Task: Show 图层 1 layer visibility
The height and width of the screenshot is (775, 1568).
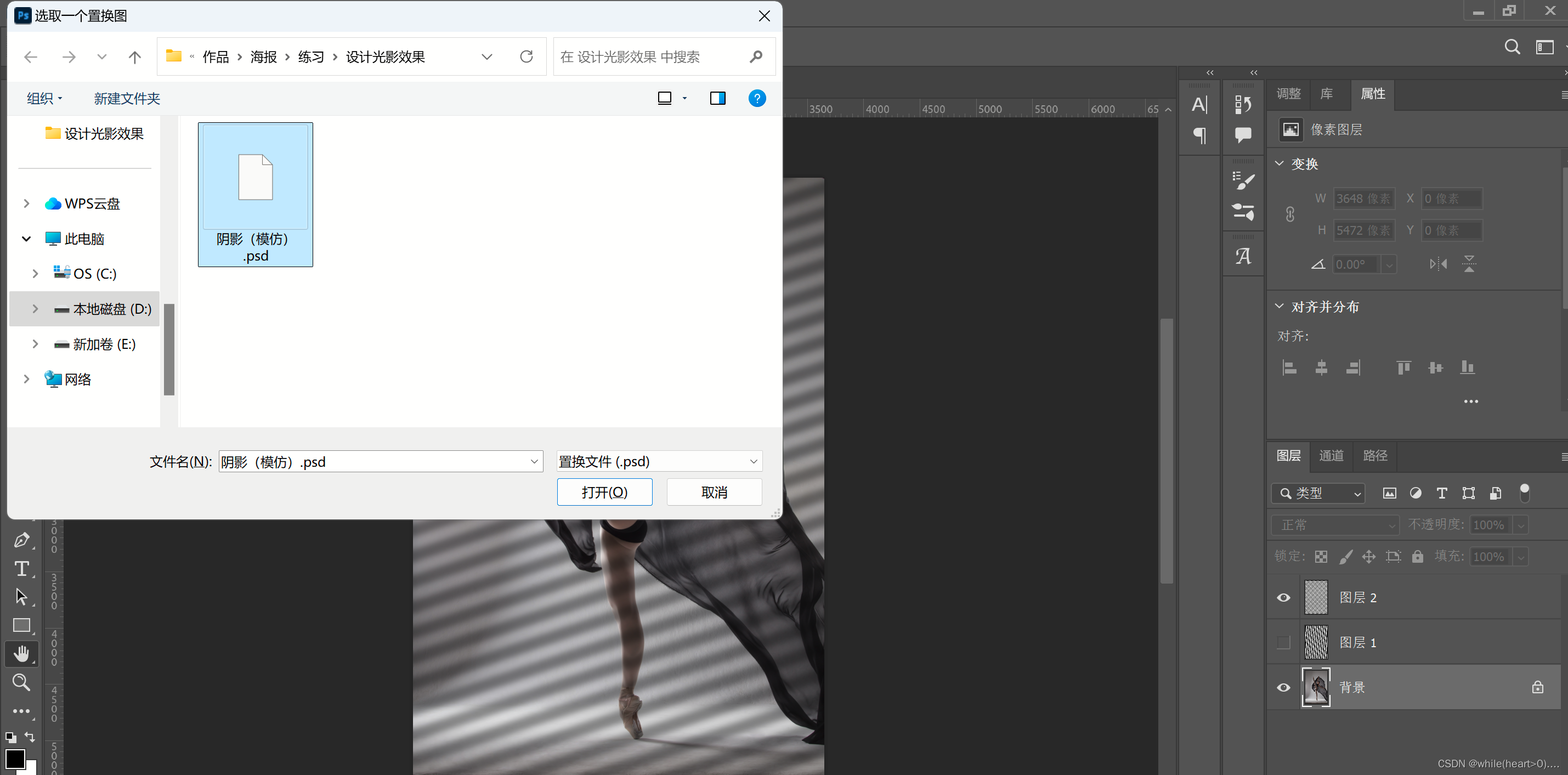Action: point(1283,642)
